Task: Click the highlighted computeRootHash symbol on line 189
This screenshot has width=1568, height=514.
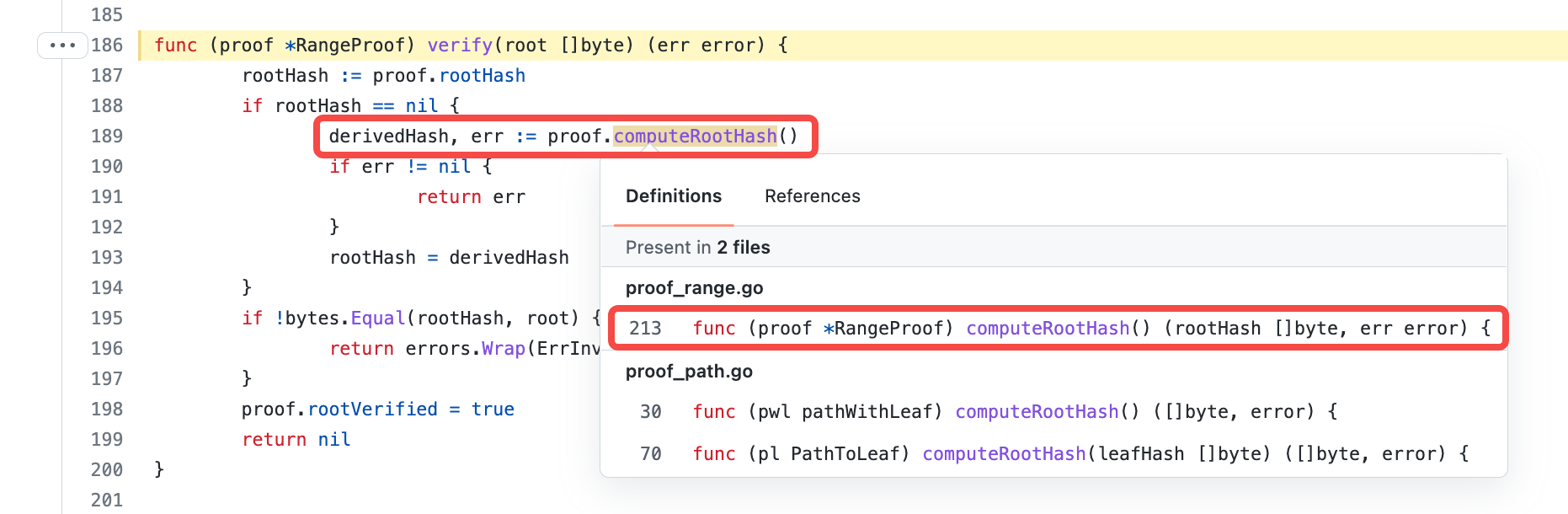Action: [x=695, y=137]
